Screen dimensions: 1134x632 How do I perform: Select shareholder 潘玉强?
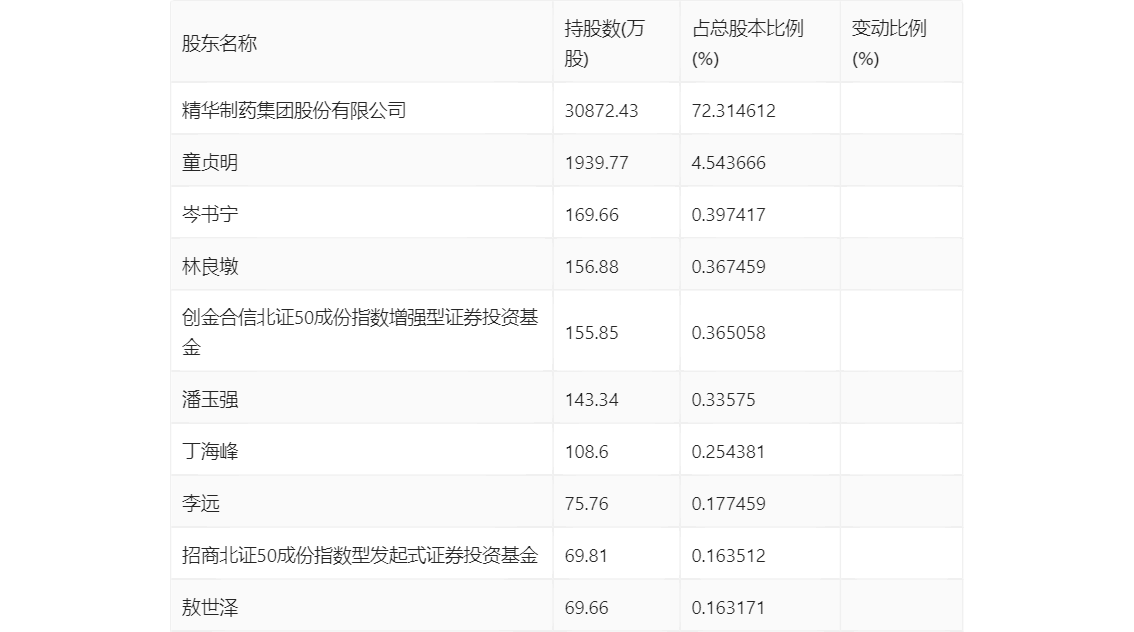pyautogui.click(x=210, y=400)
